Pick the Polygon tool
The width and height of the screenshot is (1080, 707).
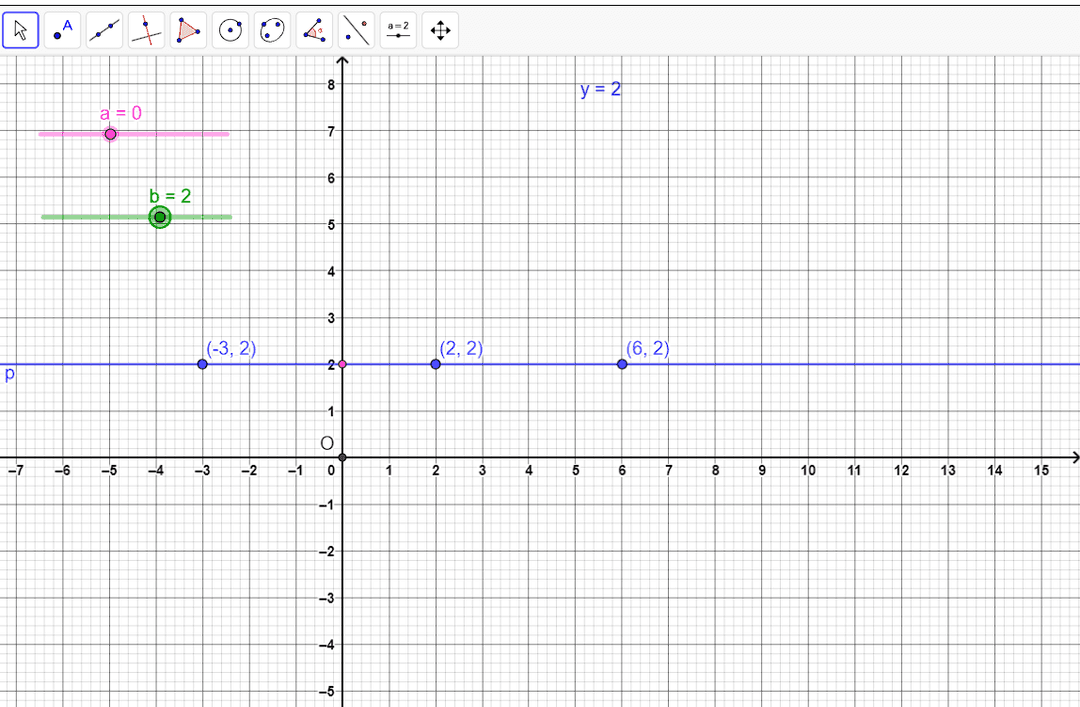point(188,31)
